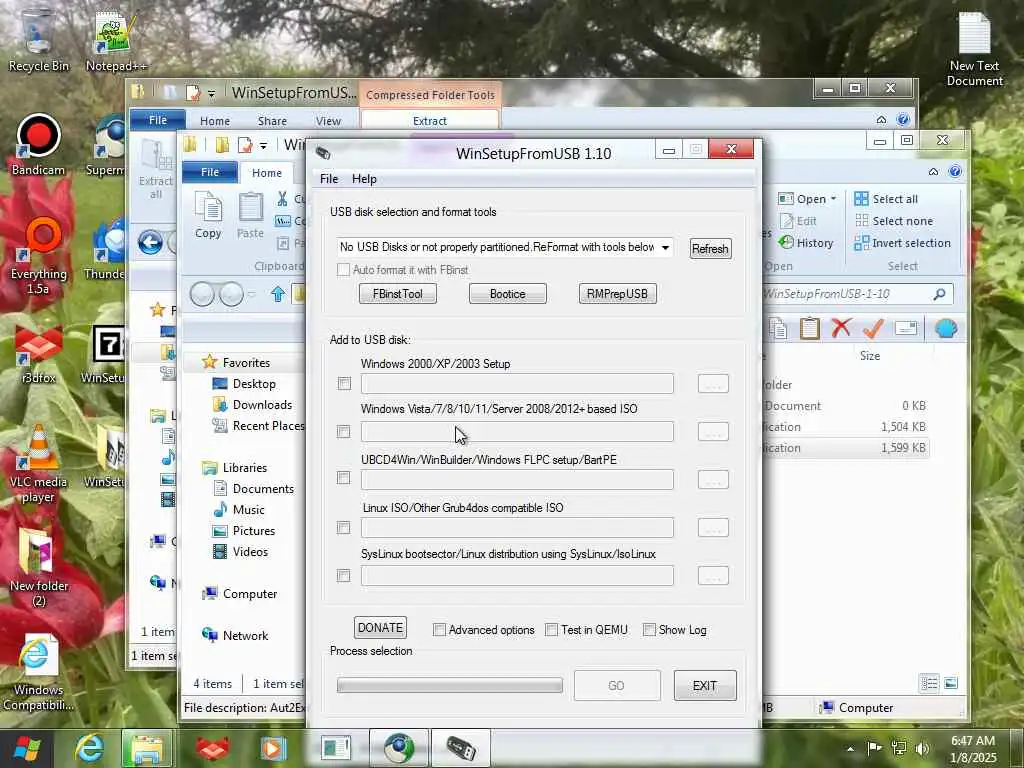
Task: Open Everything 1.5a desktop shortcut
Action: [x=38, y=256]
